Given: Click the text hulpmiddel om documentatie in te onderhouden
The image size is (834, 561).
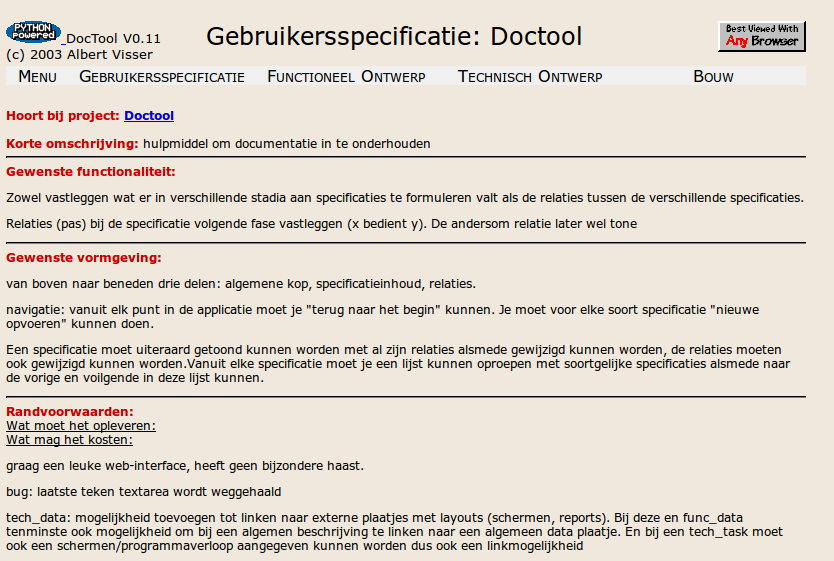Looking at the screenshot, I should click(287, 144).
